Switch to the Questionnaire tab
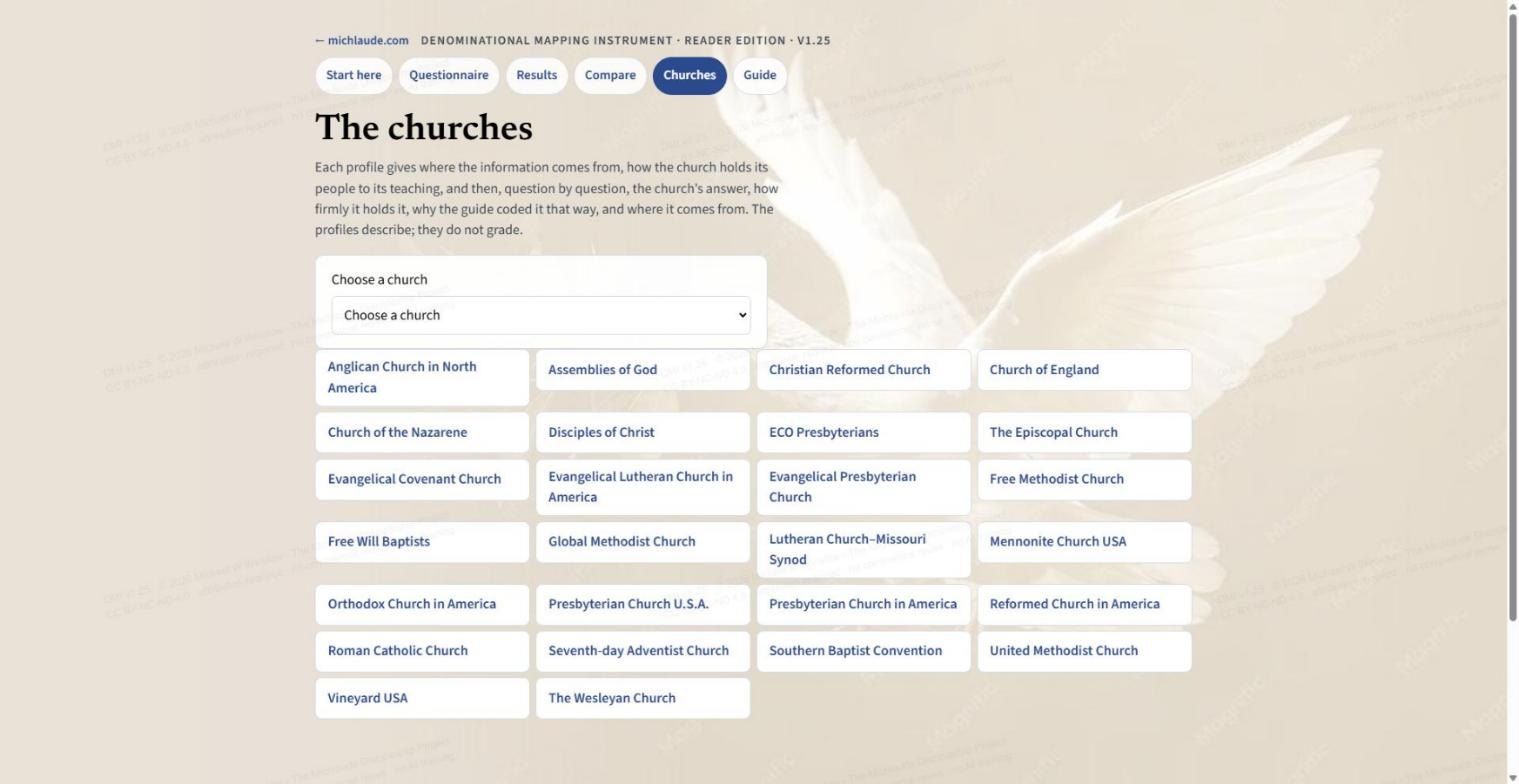The height and width of the screenshot is (784, 1519). (449, 75)
